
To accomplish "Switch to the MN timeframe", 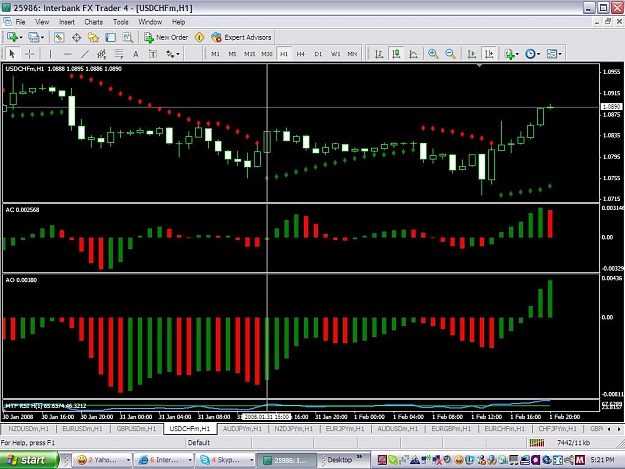I will [352, 54].
